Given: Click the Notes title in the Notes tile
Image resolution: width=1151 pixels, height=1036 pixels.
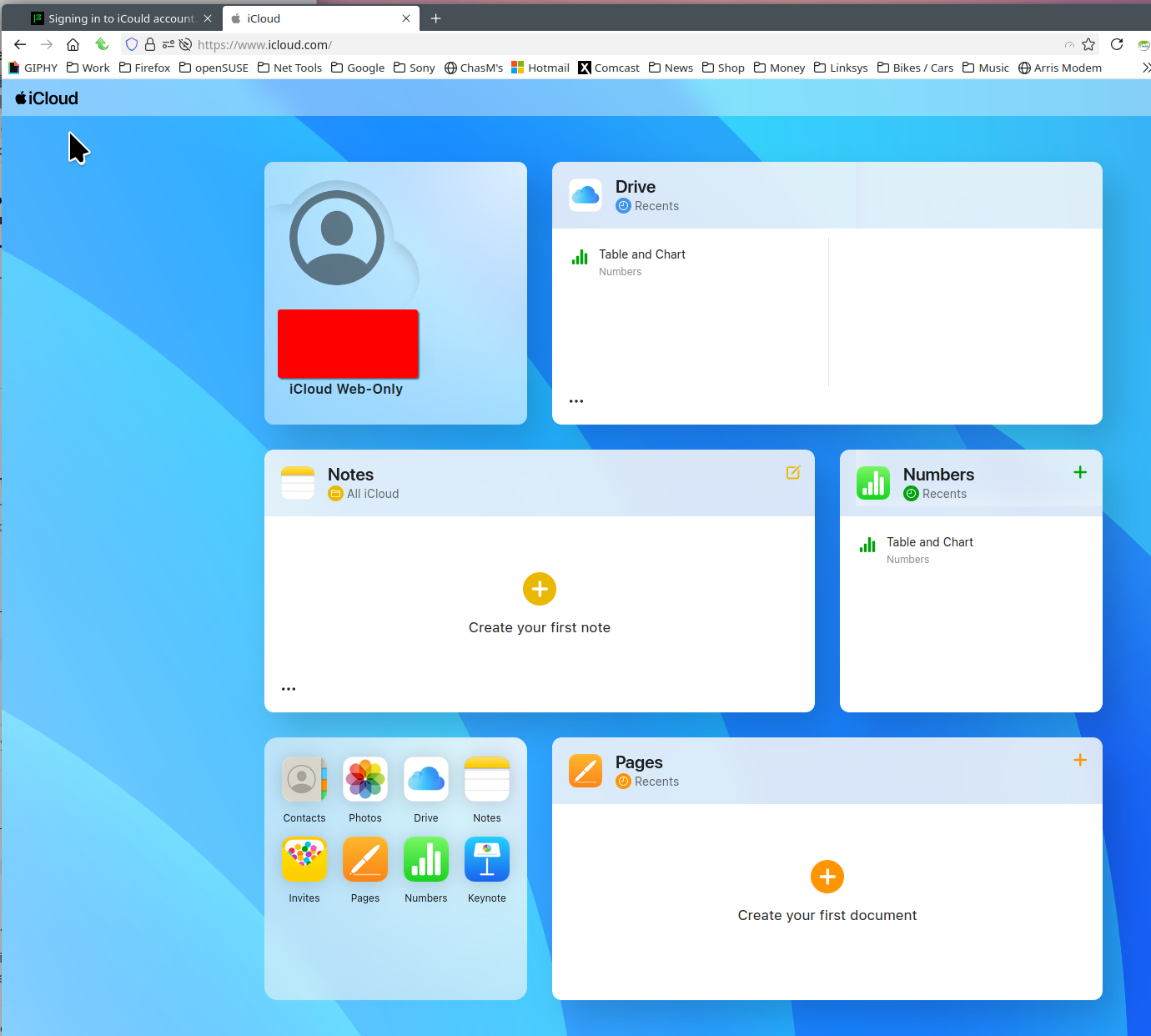Looking at the screenshot, I should (x=350, y=475).
